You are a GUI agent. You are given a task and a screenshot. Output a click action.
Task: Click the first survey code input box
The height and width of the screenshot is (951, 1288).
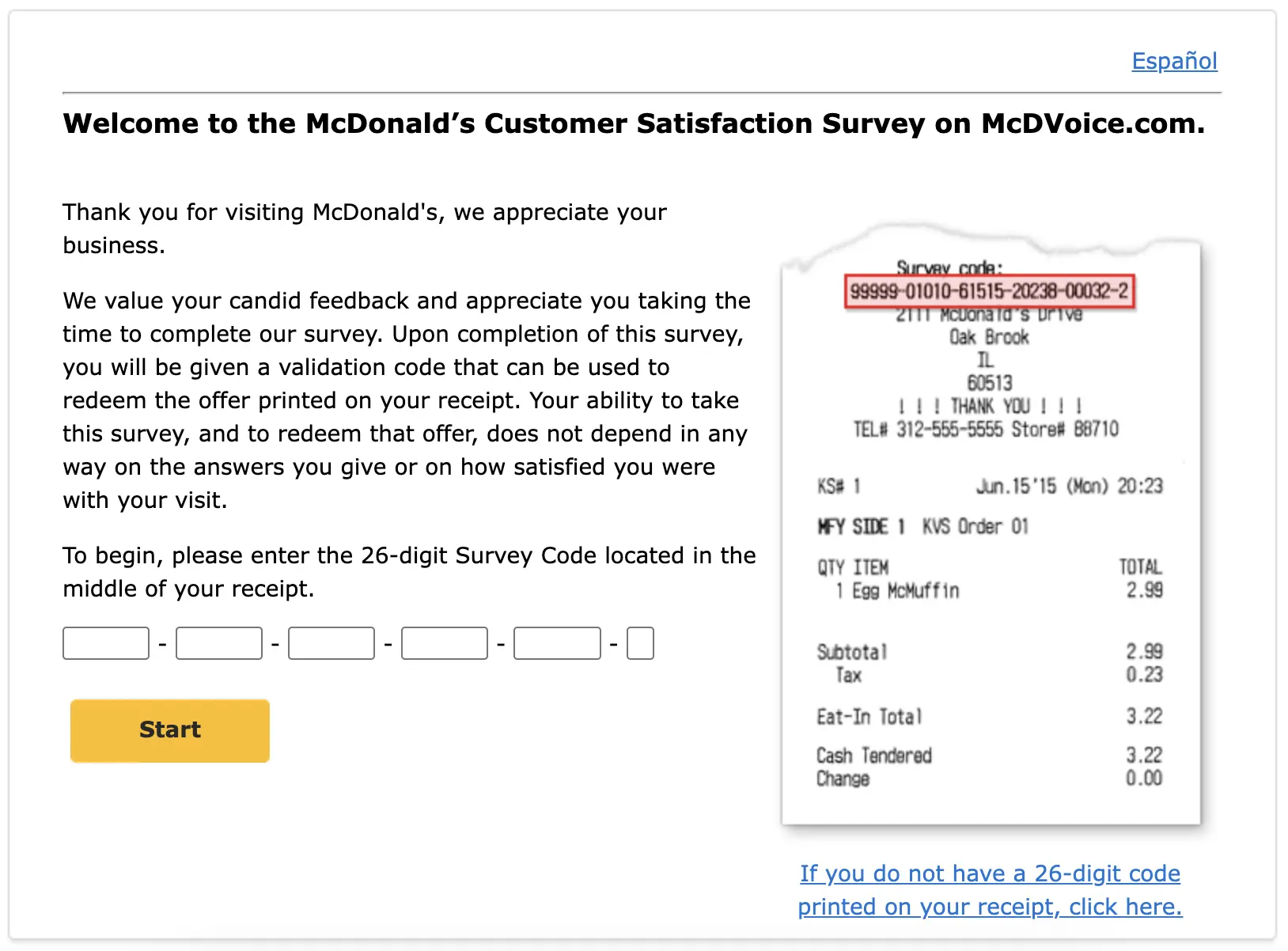pos(105,642)
